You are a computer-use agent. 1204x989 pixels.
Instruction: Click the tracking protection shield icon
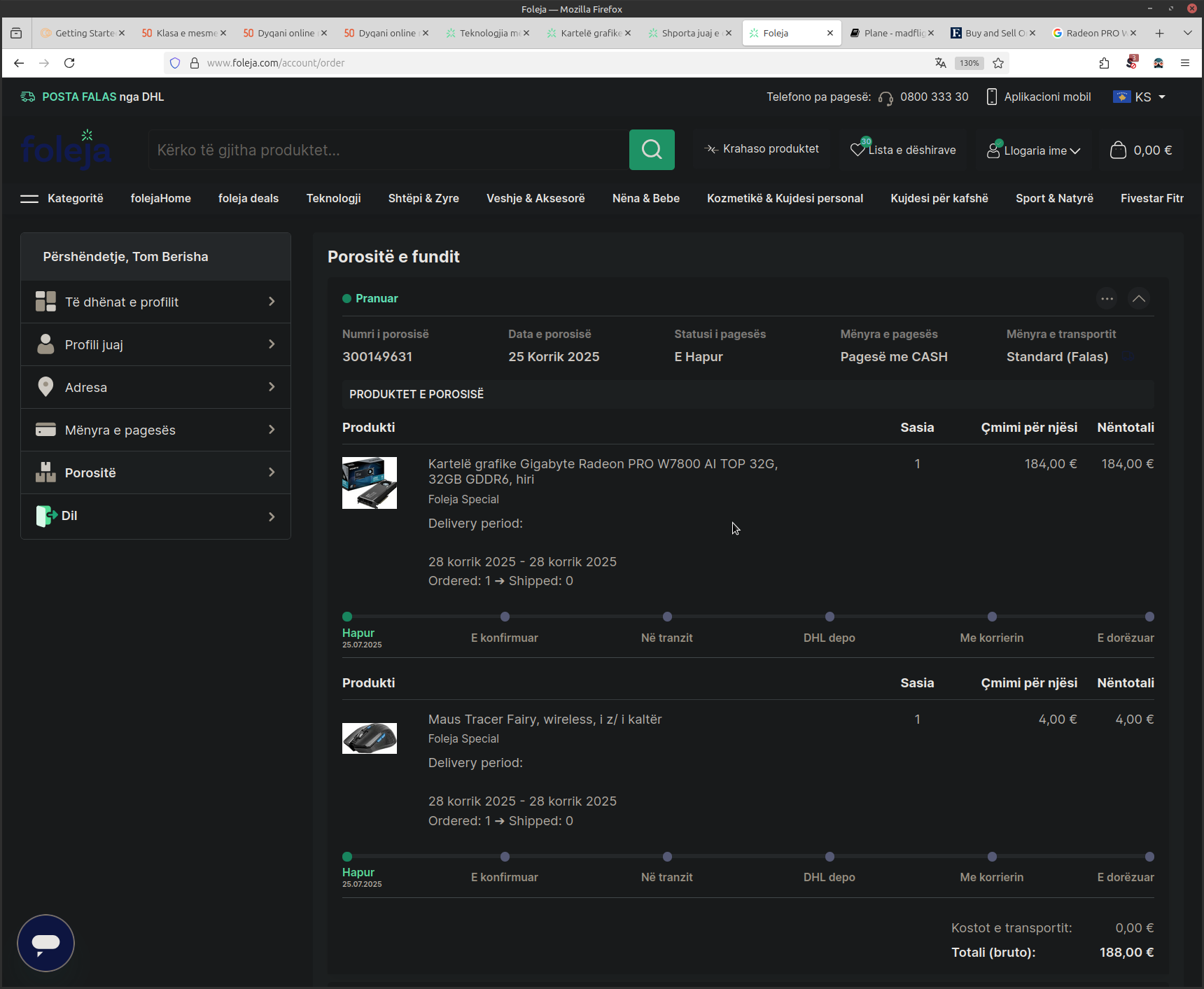(x=175, y=63)
